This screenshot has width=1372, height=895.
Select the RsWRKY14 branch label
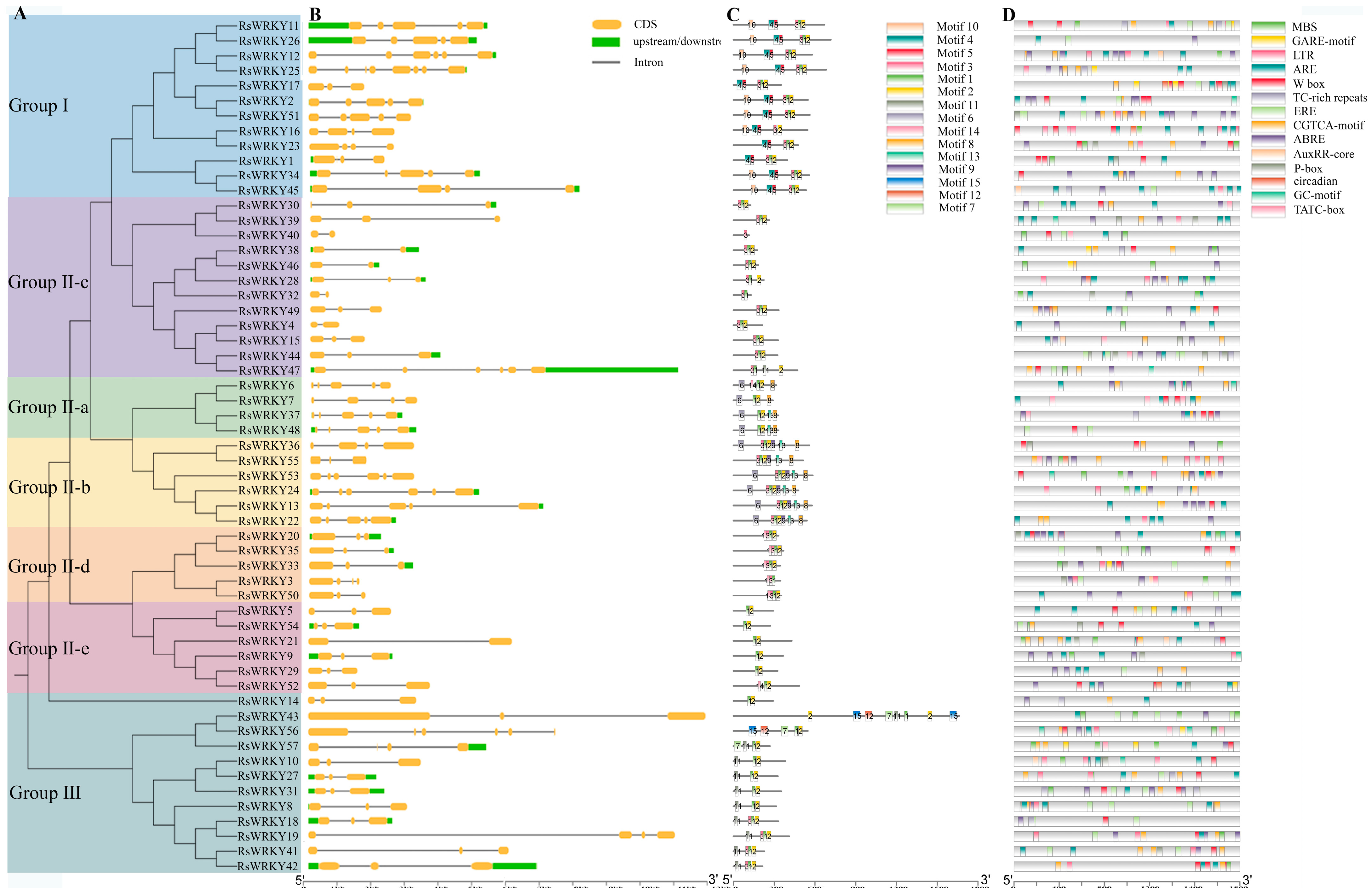pos(268,701)
